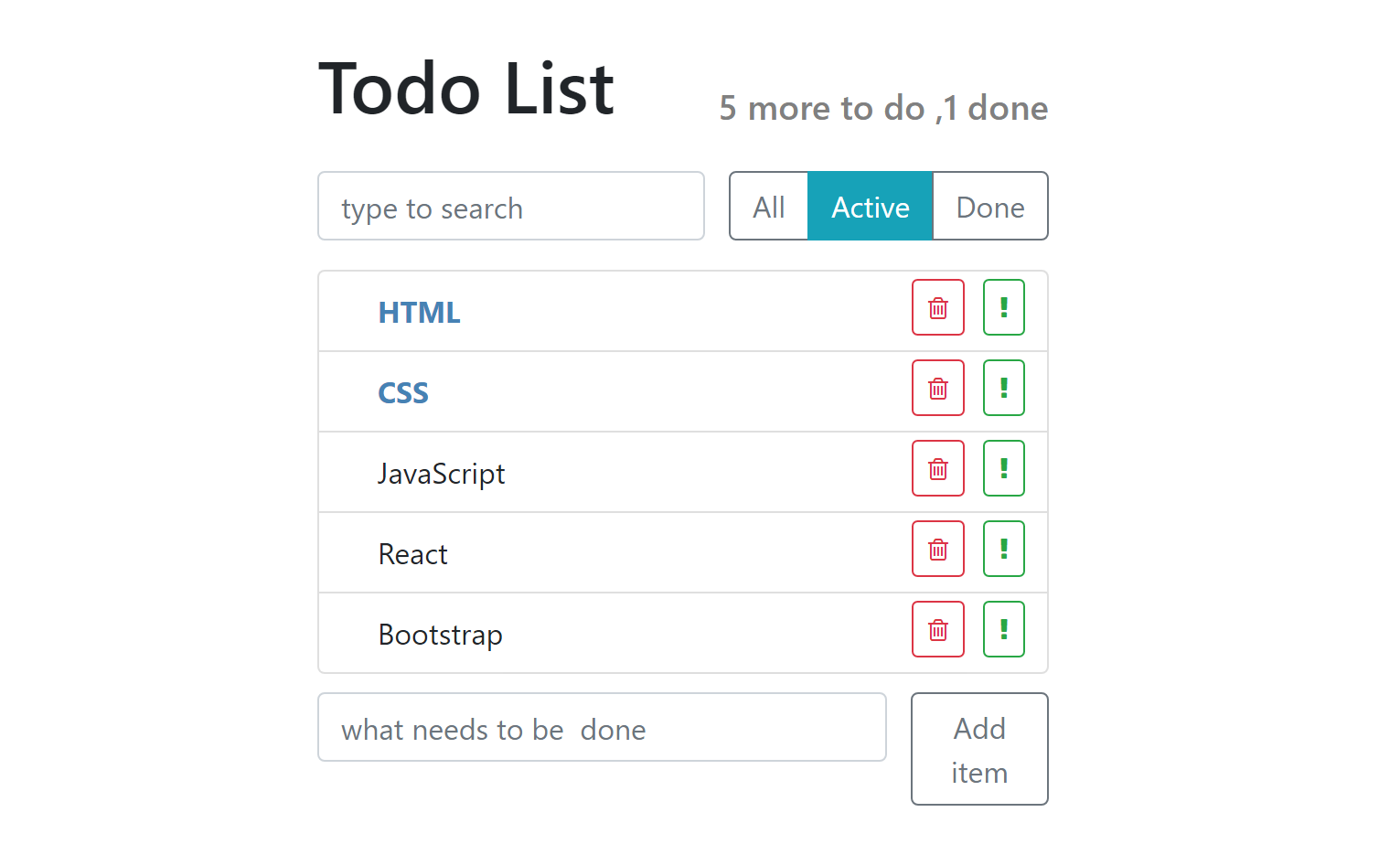Mark the React label as done
Screen dimensions: 1400x855
coord(412,554)
